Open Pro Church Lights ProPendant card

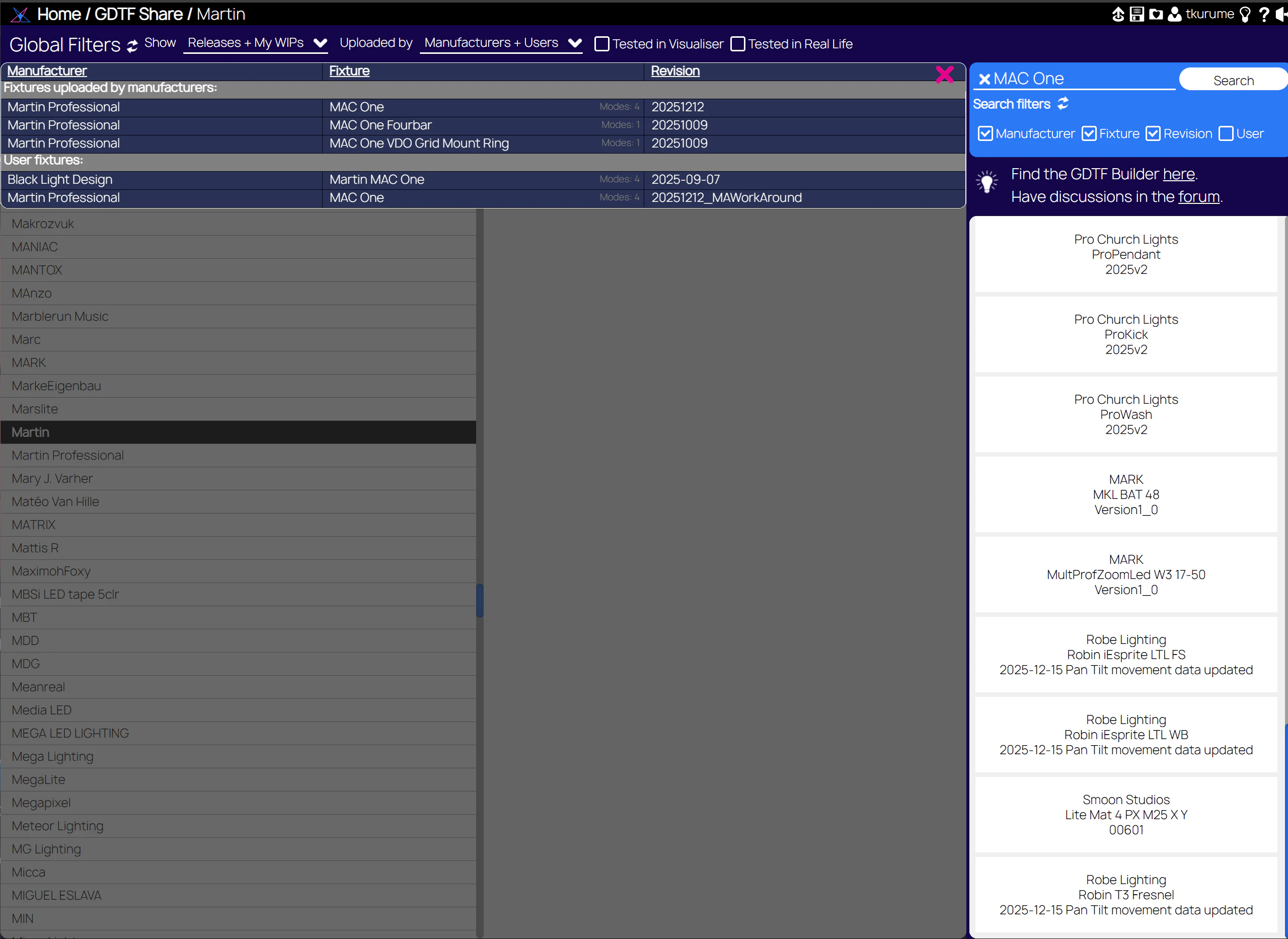tap(1125, 255)
